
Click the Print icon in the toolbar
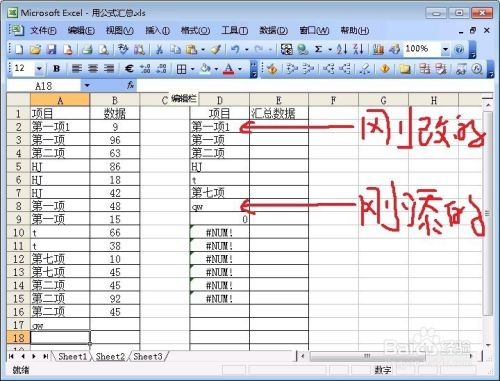tap(87, 50)
